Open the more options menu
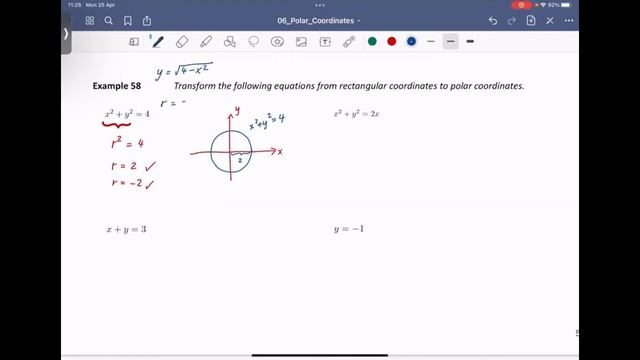The width and height of the screenshot is (640, 360). [x=569, y=21]
